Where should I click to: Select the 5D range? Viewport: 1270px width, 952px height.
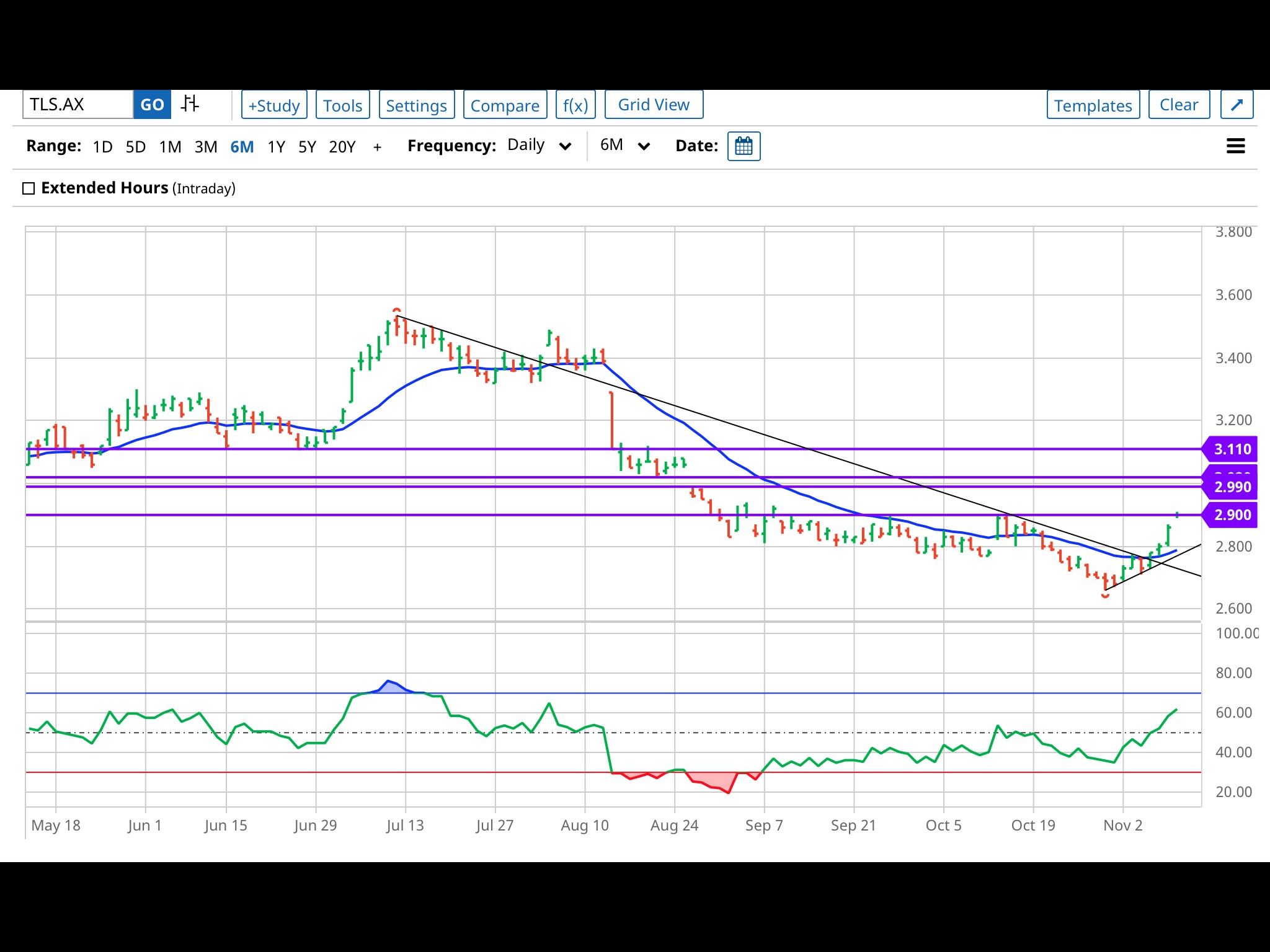(135, 147)
